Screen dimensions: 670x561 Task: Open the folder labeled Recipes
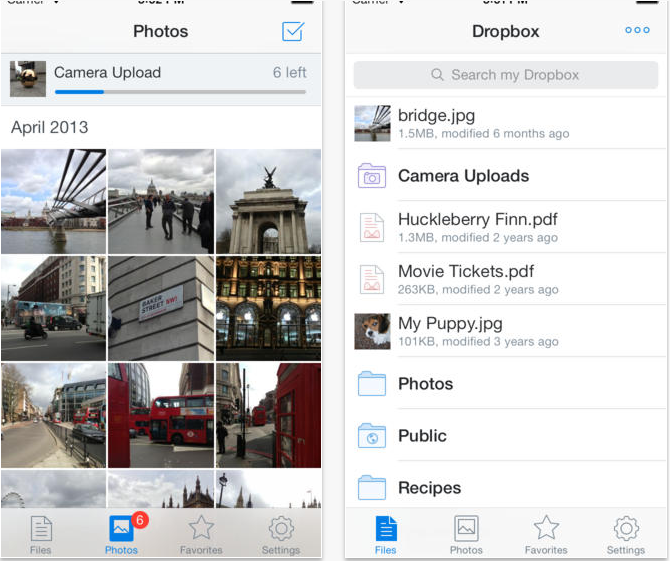(429, 488)
